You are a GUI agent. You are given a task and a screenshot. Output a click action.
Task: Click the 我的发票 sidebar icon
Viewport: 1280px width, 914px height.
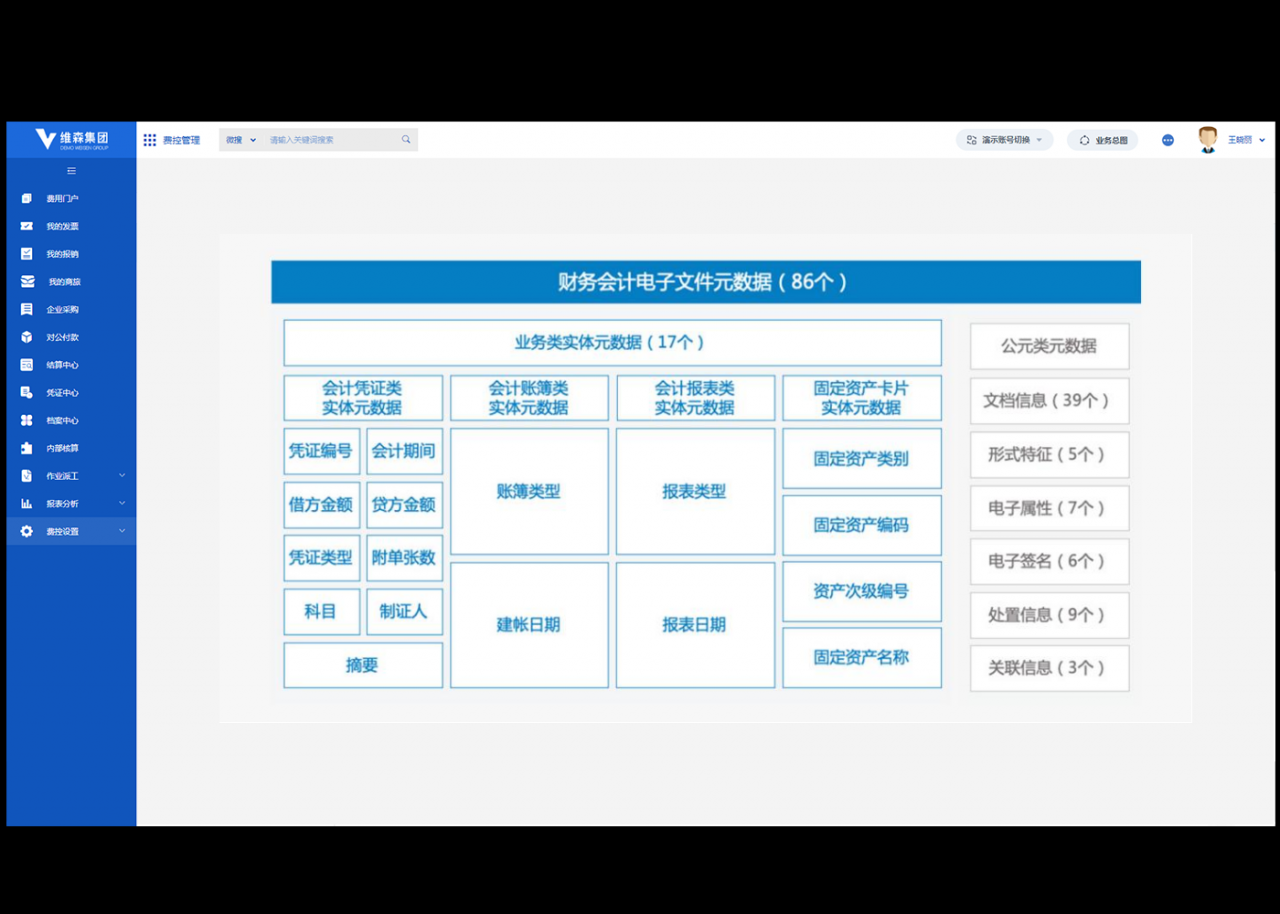(27, 226)
